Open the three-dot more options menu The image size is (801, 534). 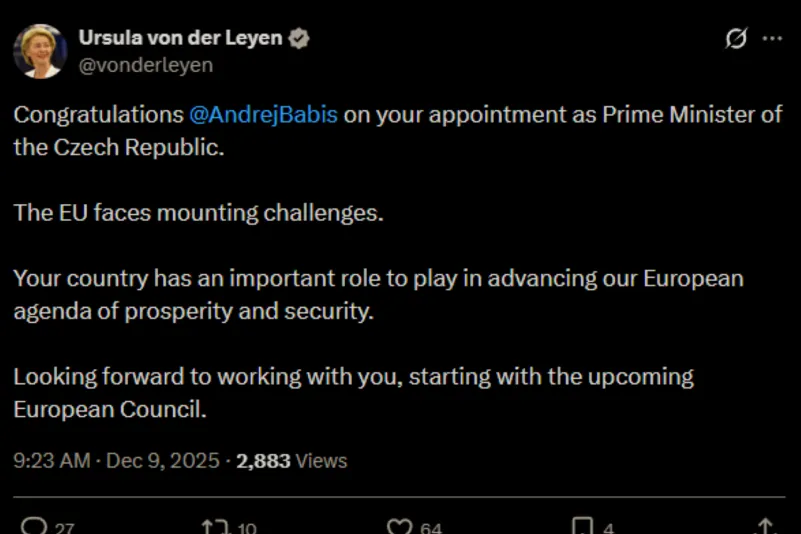(772, 39)
